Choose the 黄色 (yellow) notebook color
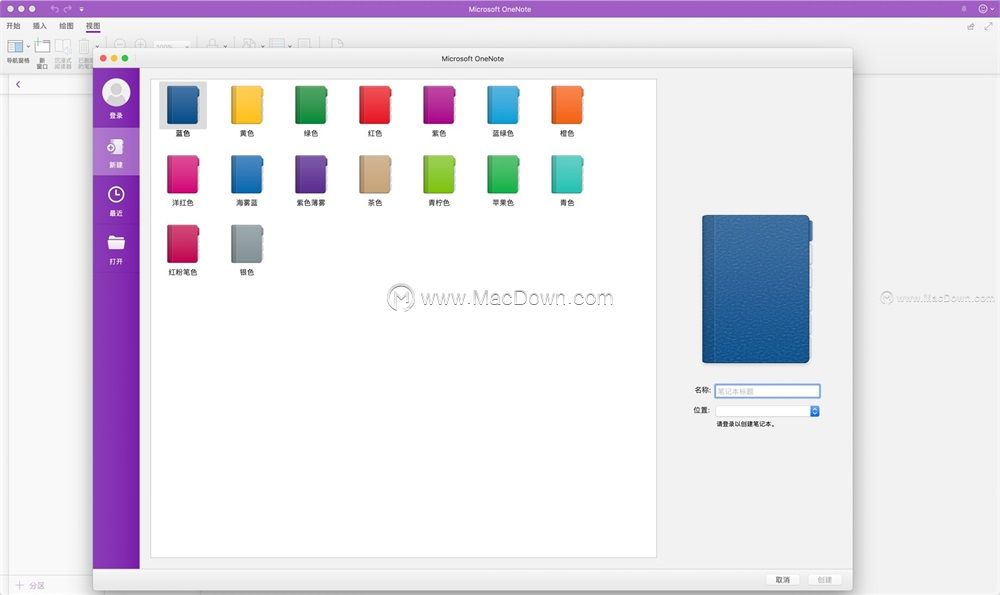This screenshot has width=1000, height=595. pos(247,105)
